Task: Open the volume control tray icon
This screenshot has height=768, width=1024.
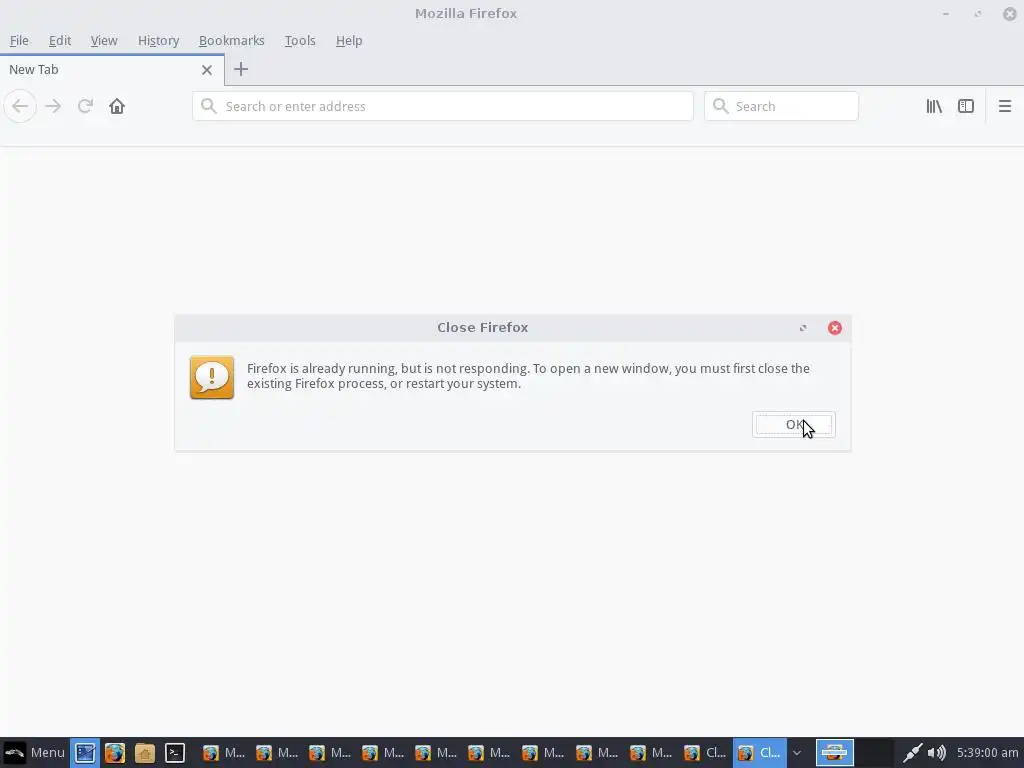Action: [936, 753]
